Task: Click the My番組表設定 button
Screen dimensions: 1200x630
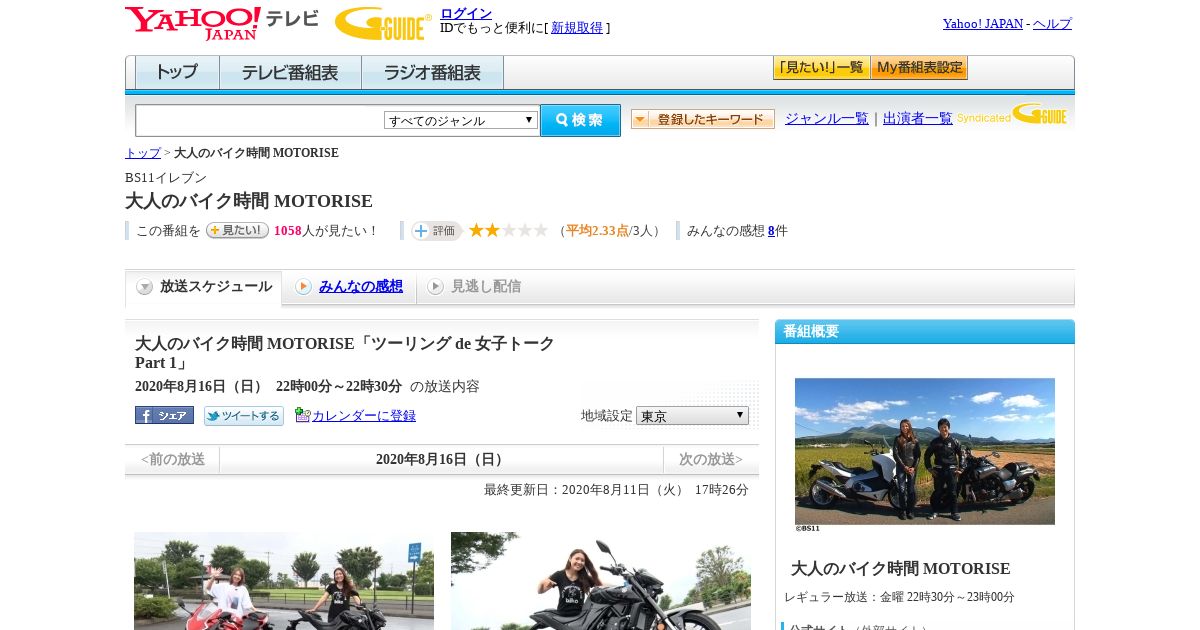Action: pos(919,68)
